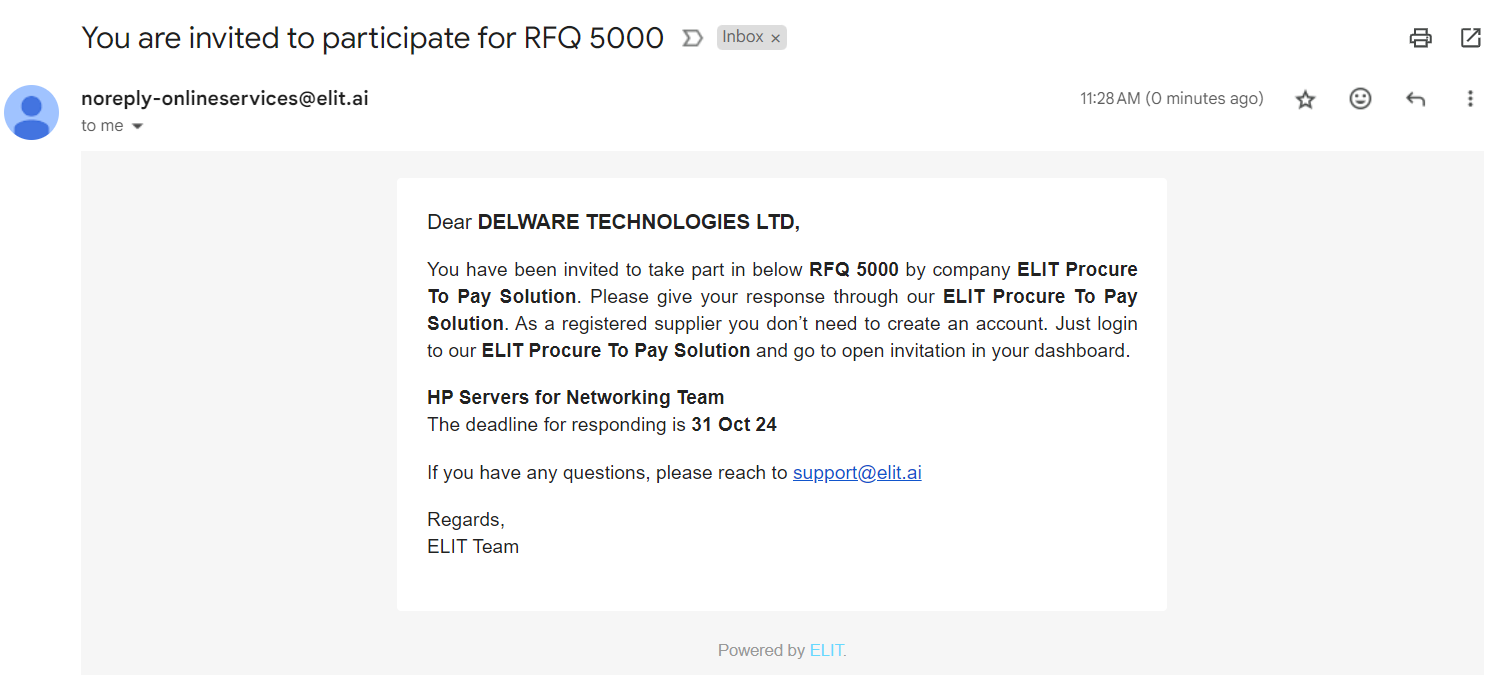Remove the Inbox label with its x

click(776, 38)
